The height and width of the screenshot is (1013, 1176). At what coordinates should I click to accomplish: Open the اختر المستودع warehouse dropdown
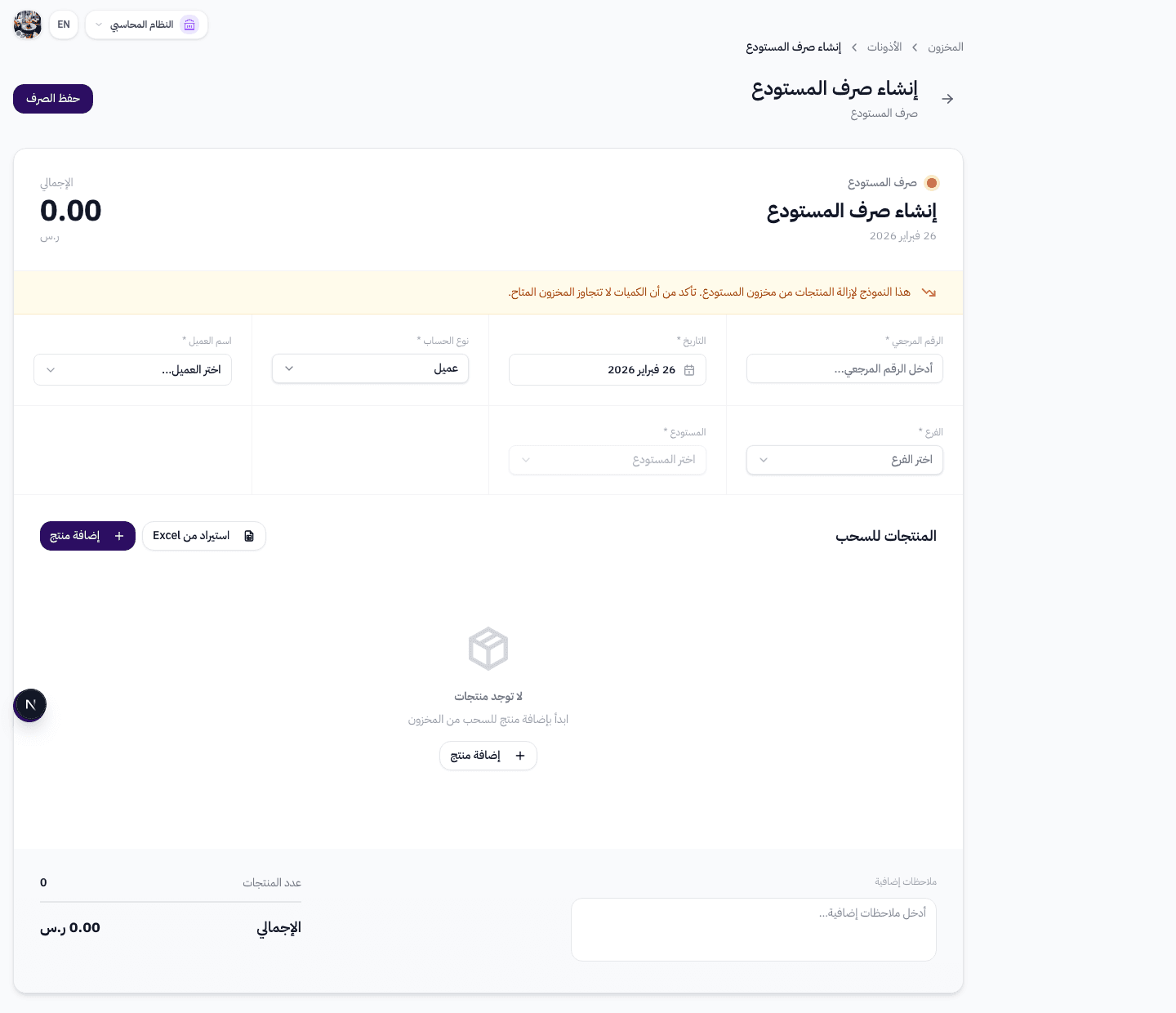607,460
